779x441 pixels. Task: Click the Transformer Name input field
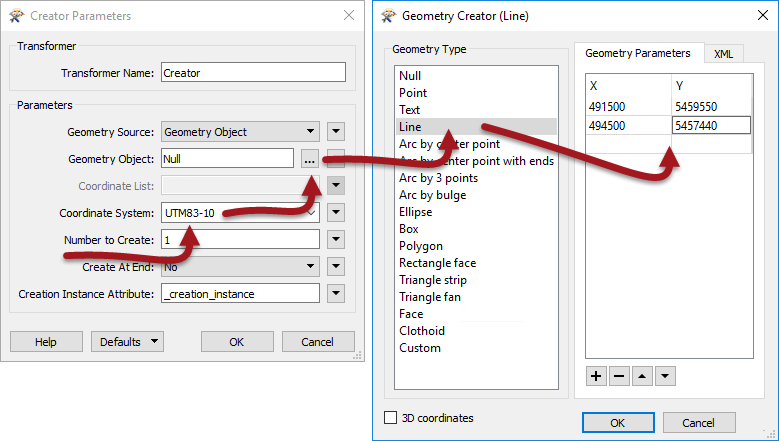[253, 73]
